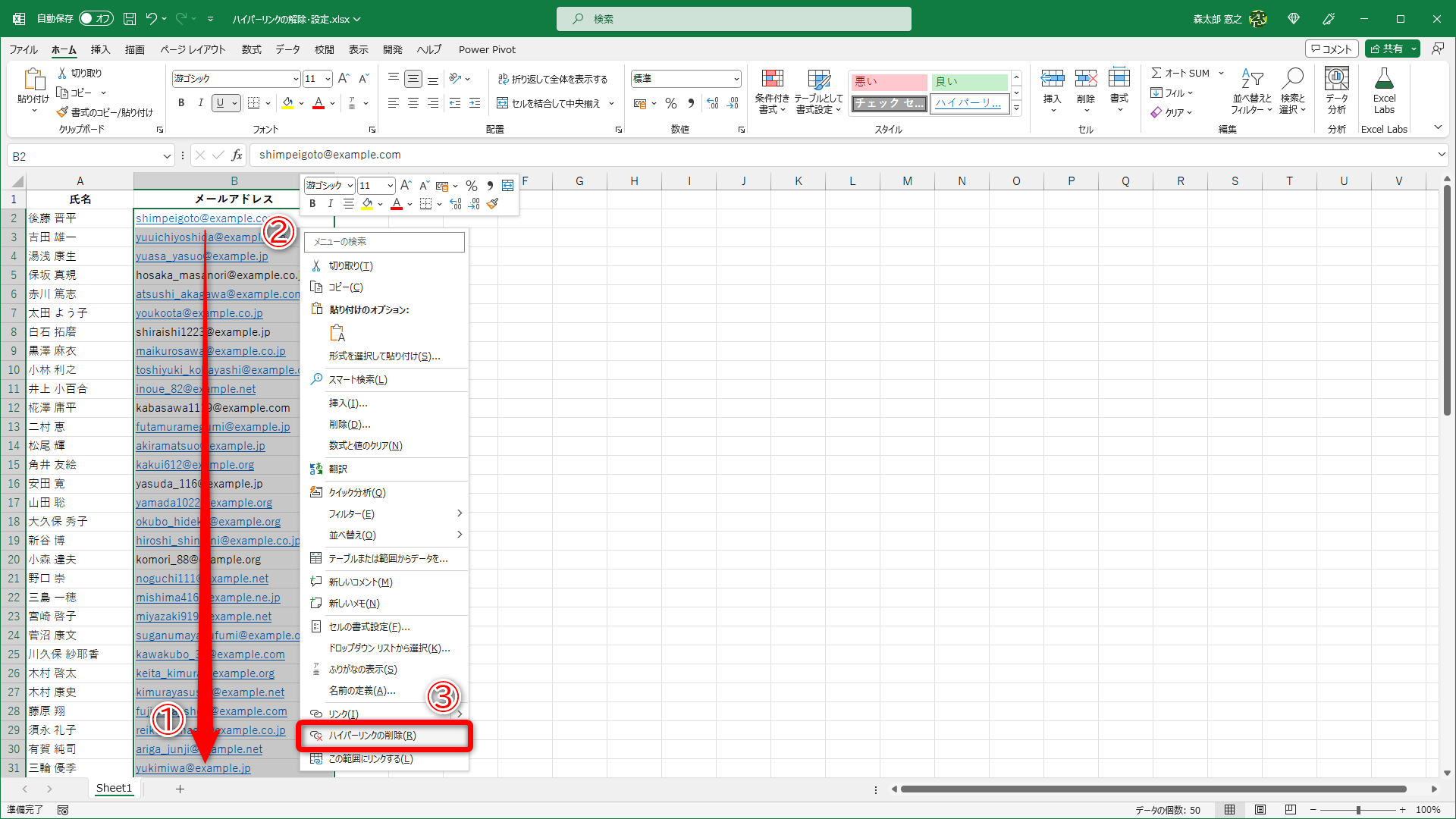Click the Format Painter brush icon
This screenshot has height=819, width=1456.
(x=63, y=112)
